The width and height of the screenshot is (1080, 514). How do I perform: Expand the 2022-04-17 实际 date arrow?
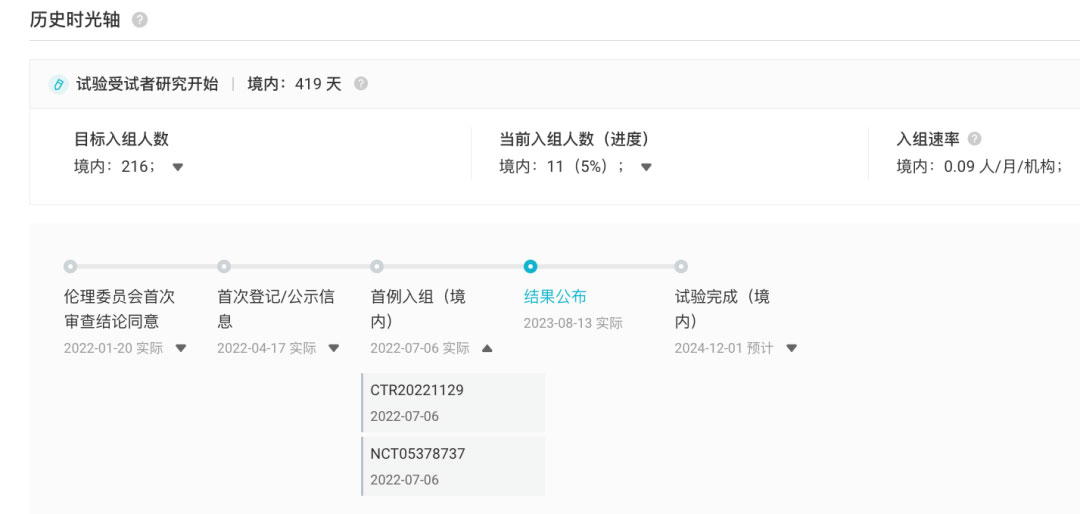coord(334,349)
